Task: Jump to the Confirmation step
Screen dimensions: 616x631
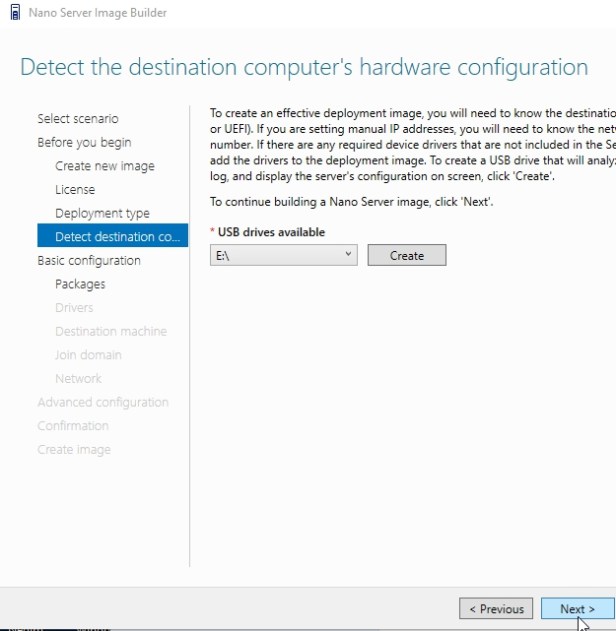Action: click(73, 426)
